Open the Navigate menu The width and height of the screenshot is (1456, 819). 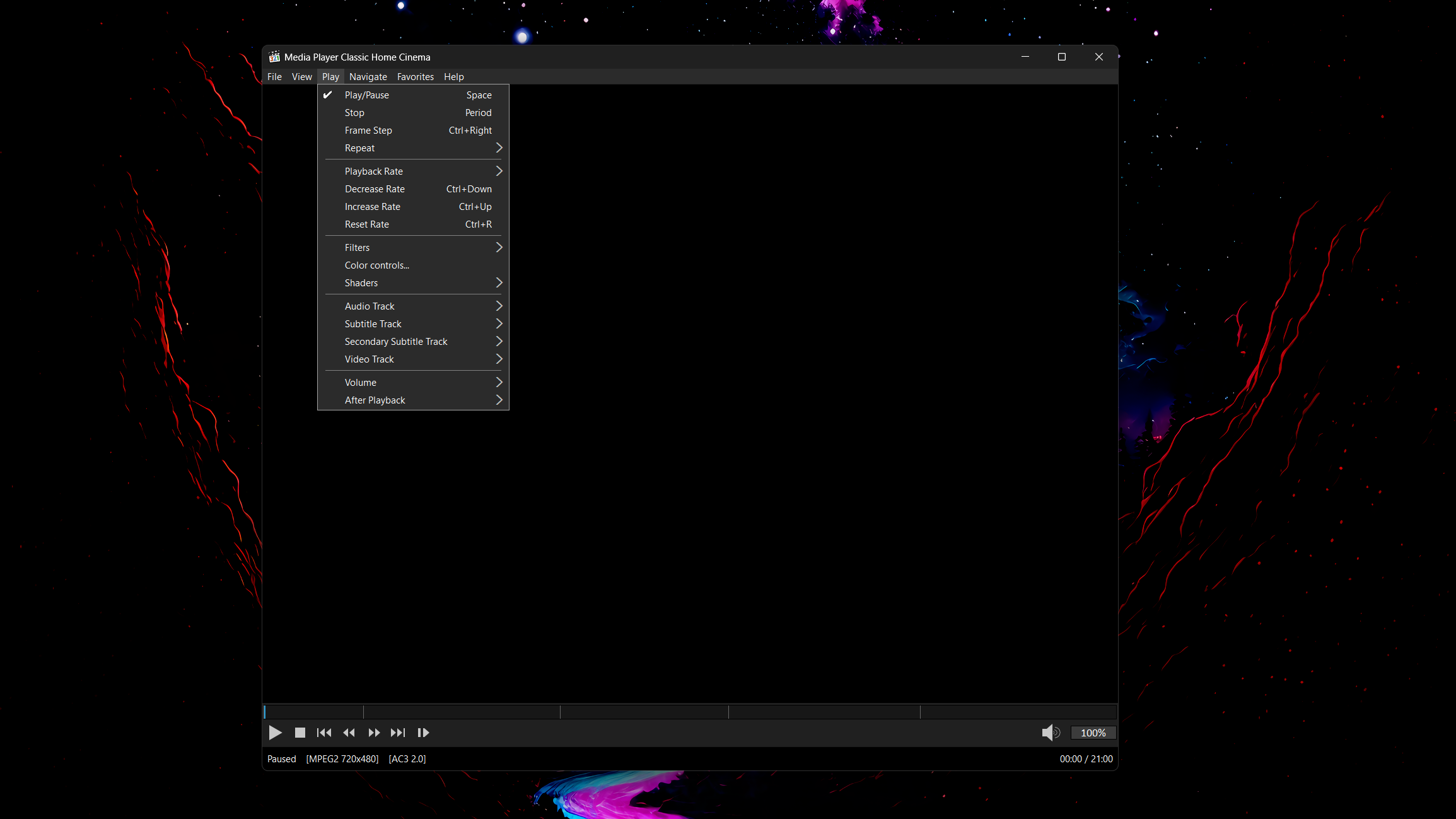coord(368,77)
